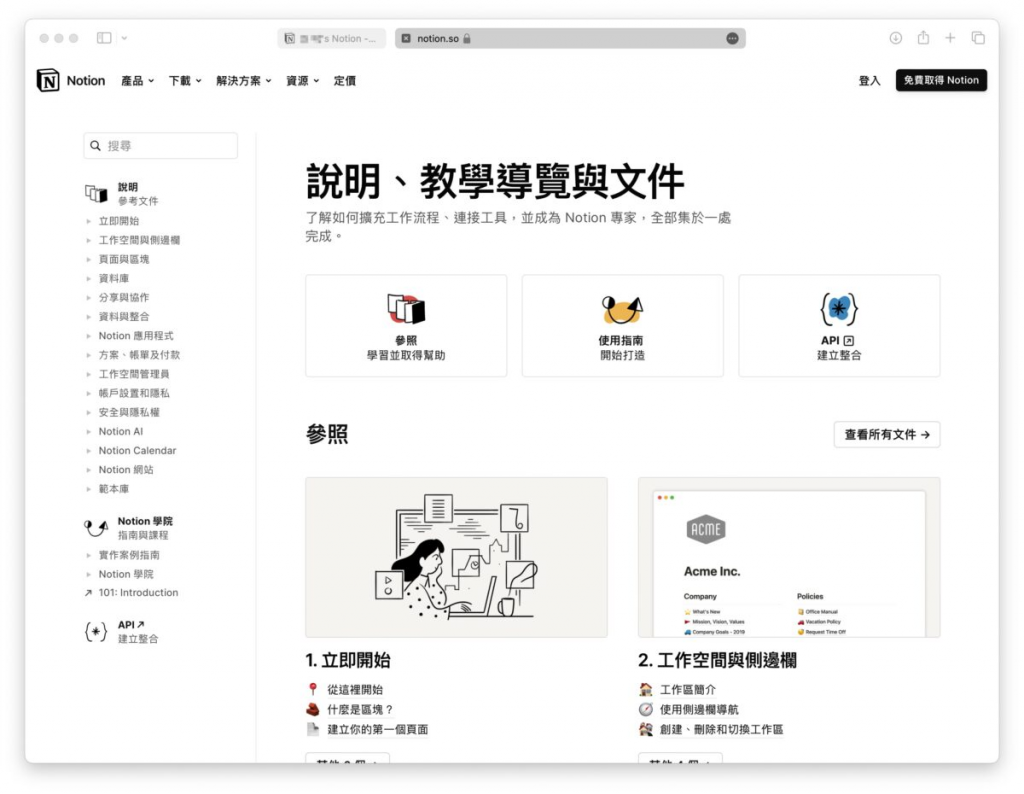This screenshot has height=794, width=1024.
Task: Click the house icon beside 工作區簡介
Action: pos(646,689)
